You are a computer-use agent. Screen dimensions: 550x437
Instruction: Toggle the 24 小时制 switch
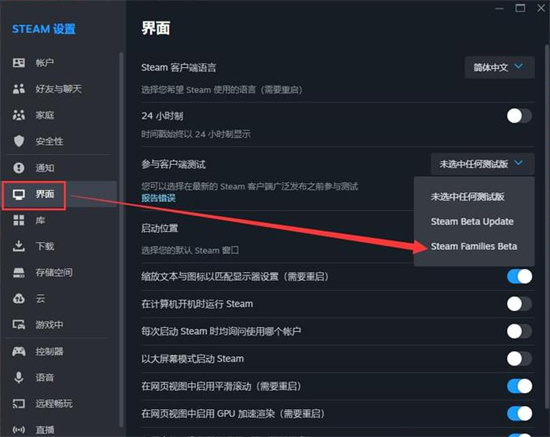pos(519,116)
